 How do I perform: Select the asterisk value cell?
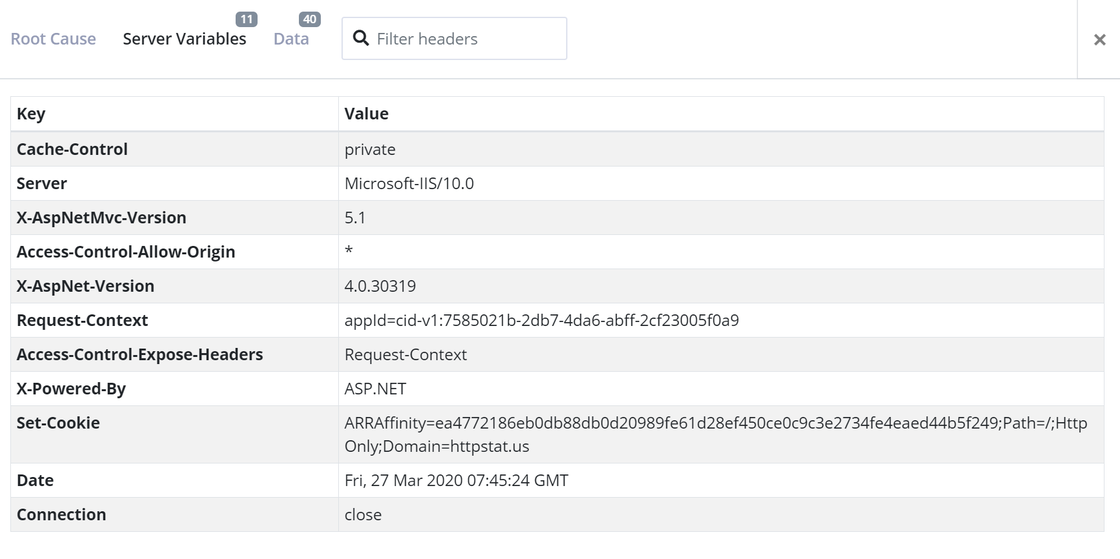pyautogui.click(x=721, y=252)
